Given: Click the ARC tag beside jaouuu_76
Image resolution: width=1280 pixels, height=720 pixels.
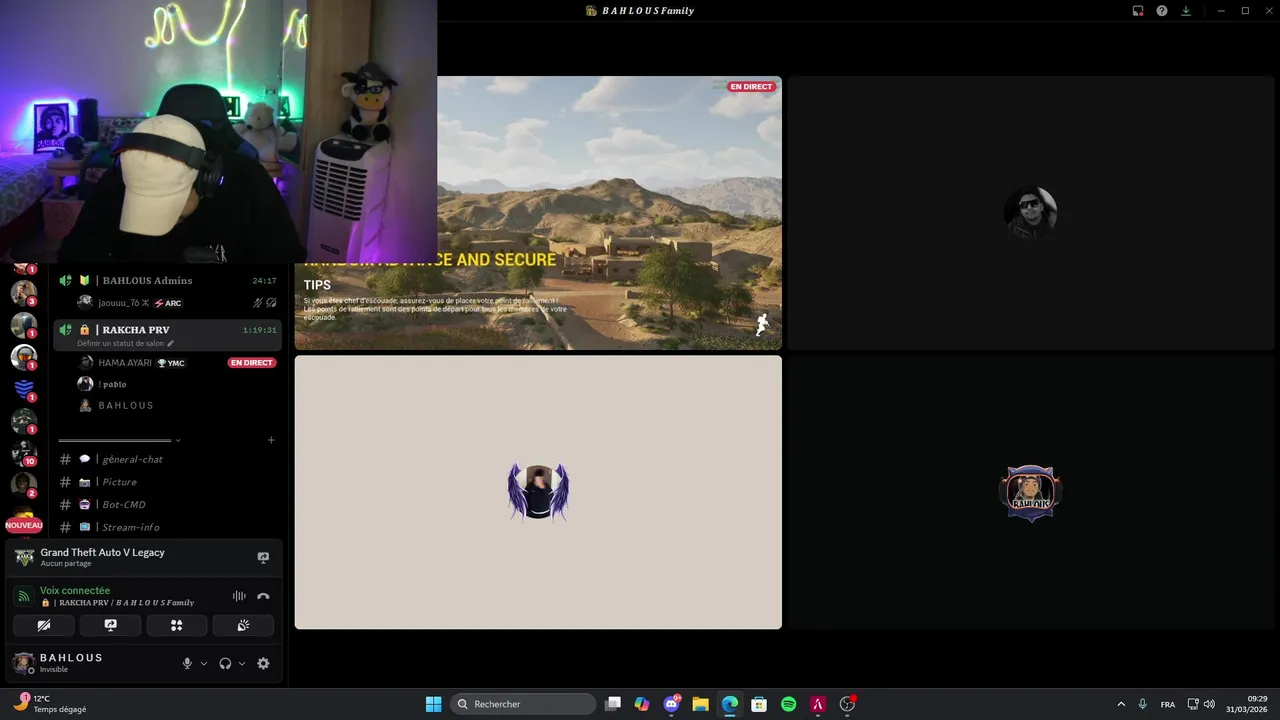Looking at the screenshot, I should click(x=168, y=303).
